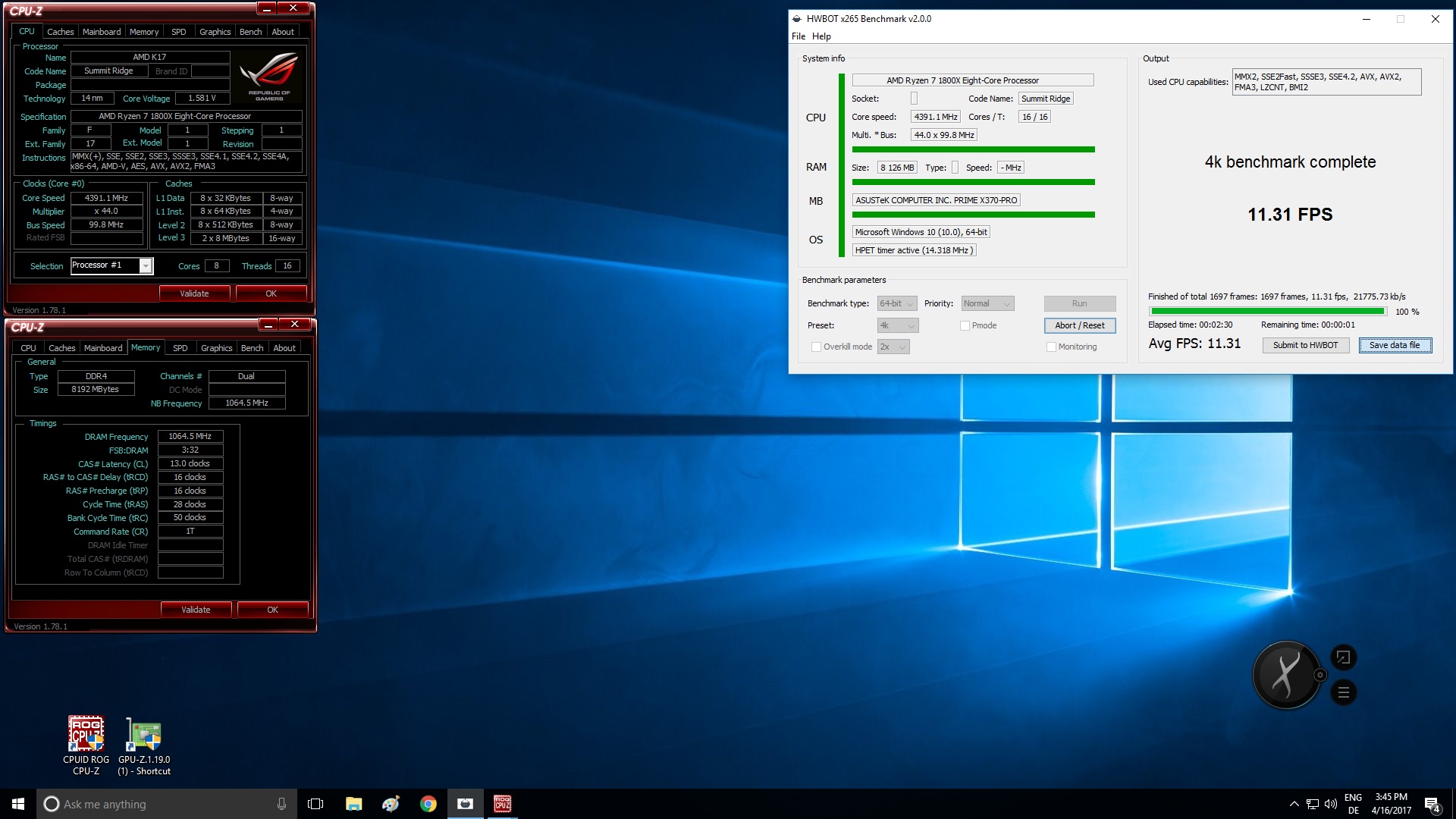Switch to Mainboard tab in CPU-Z processor window
The height and width of the screenshot is (819, 1456).
pyautogui.click(x=102, y=32)
